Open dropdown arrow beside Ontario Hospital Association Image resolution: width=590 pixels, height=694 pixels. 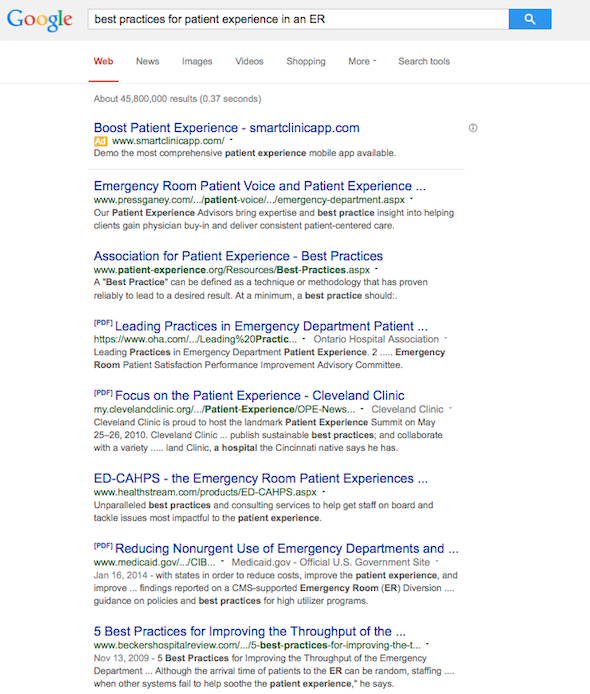click(x=446, y=339)
